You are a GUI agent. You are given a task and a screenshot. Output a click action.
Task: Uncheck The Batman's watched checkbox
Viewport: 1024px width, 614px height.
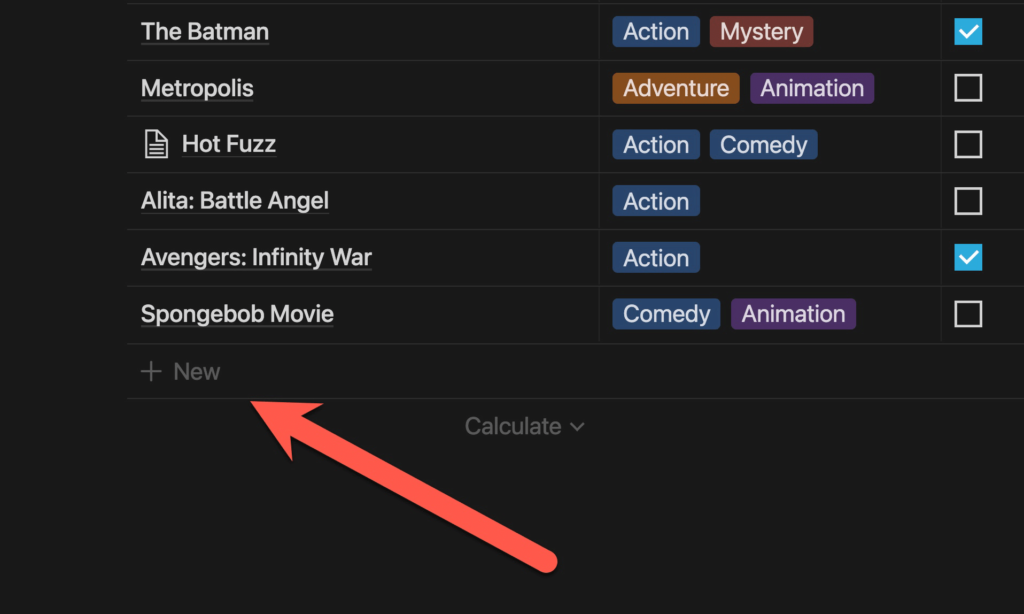click(968, 32)
